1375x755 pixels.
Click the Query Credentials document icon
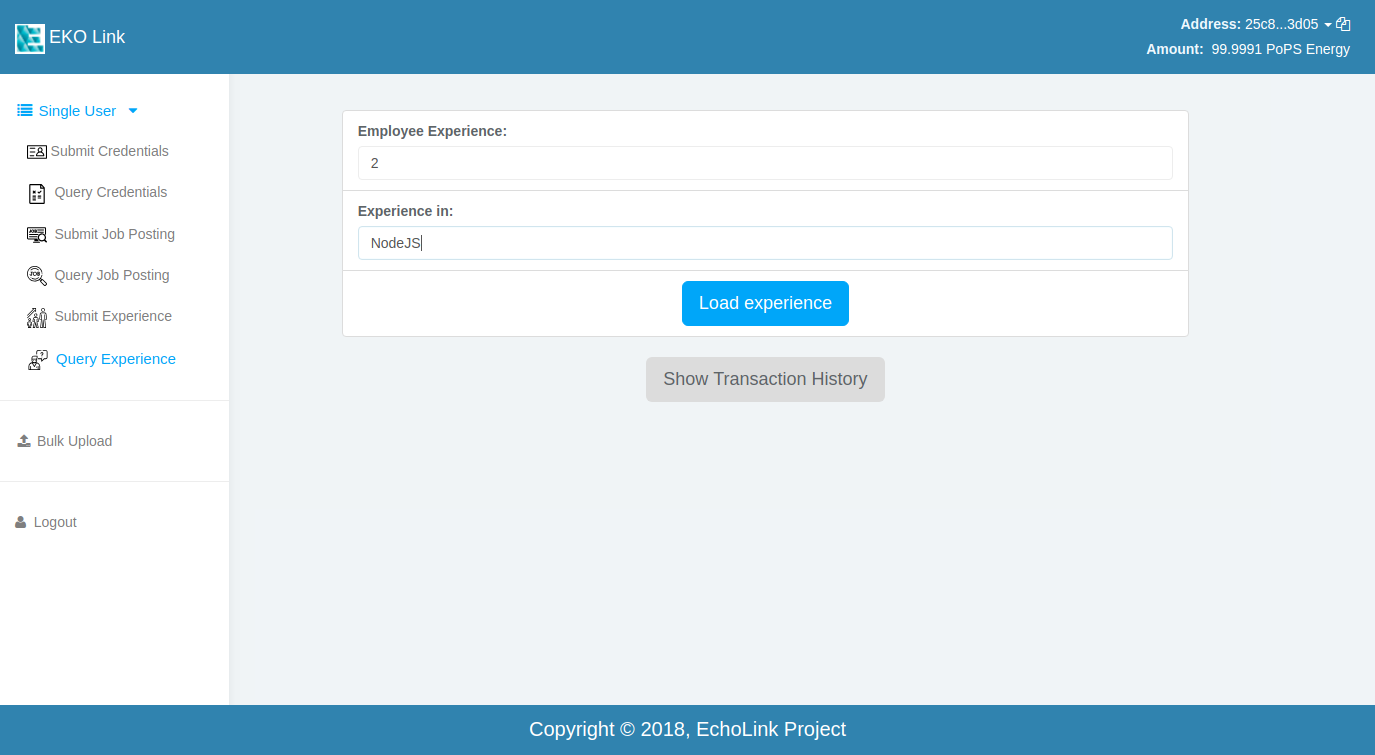point(37,194)
